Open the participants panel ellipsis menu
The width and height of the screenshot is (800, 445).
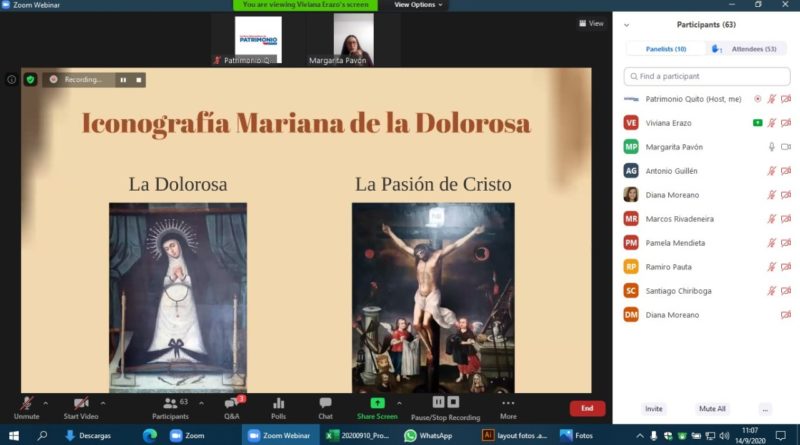tap(765, 409)
